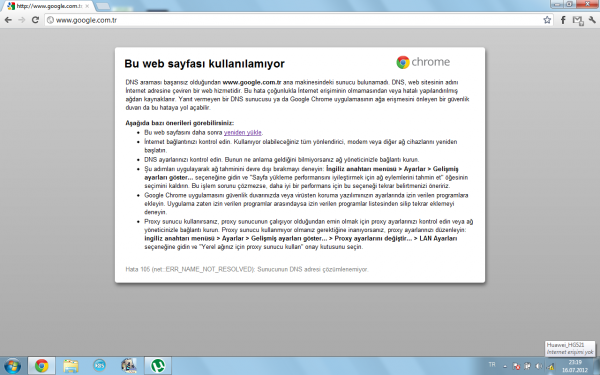The height and width of the screenshot is (375, 600).
Task: Click the 'Hata 105' error code line
Action: coord(247,269)
